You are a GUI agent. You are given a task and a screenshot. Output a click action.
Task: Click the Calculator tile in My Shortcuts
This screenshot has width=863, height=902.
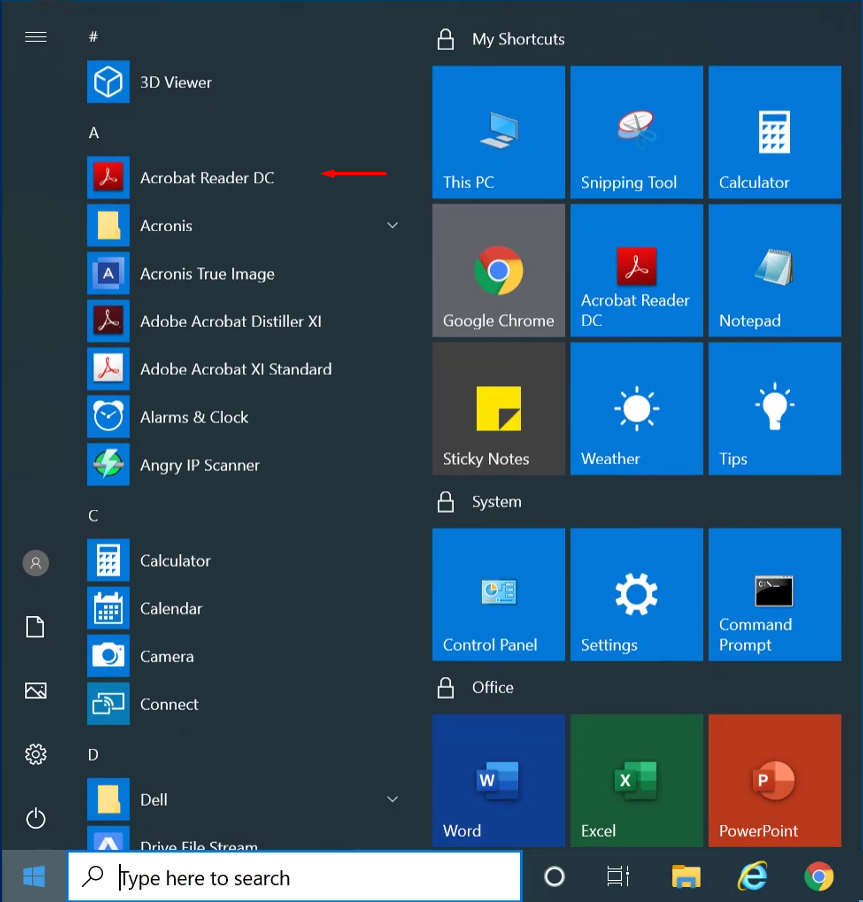[774, 132]
